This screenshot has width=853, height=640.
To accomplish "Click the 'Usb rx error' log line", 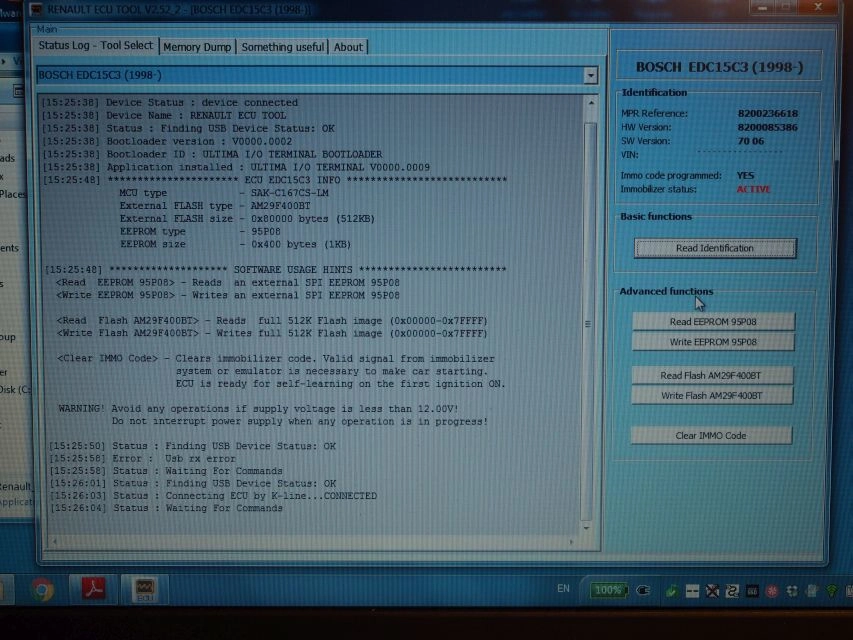I will 143,459.
